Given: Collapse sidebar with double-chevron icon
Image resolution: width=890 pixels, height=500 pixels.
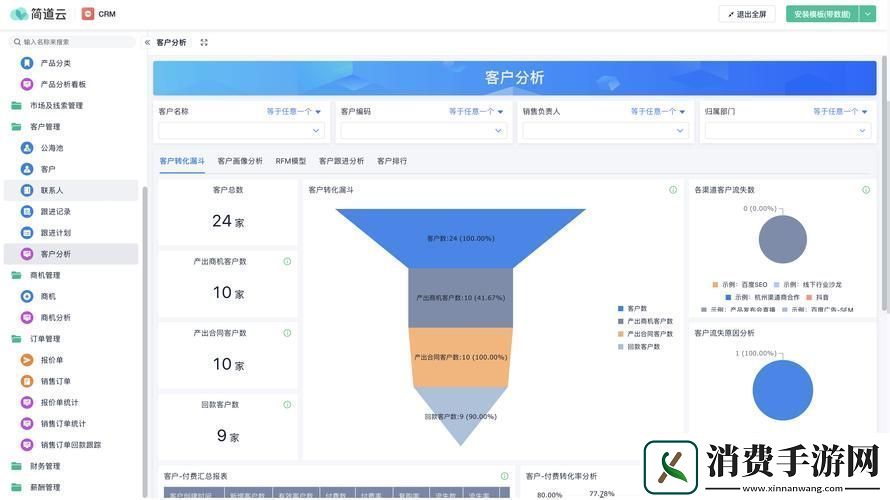Looking at the screenshot, I should [x=147, y=43].
